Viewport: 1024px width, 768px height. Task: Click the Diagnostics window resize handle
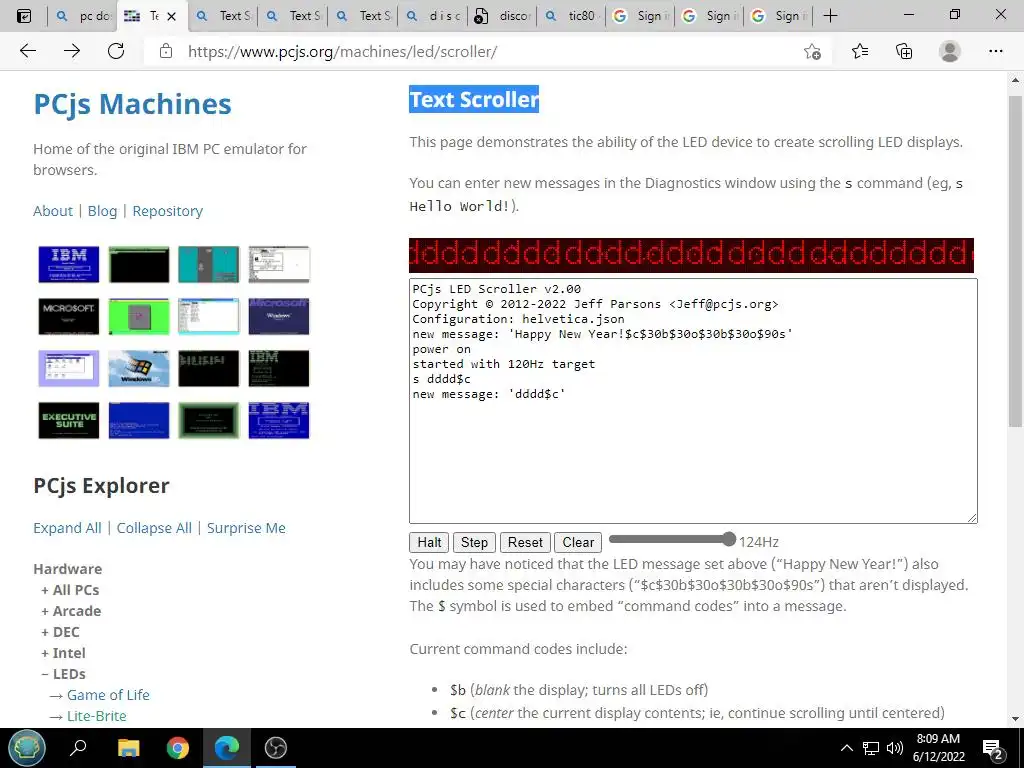(x=972, y=518)
